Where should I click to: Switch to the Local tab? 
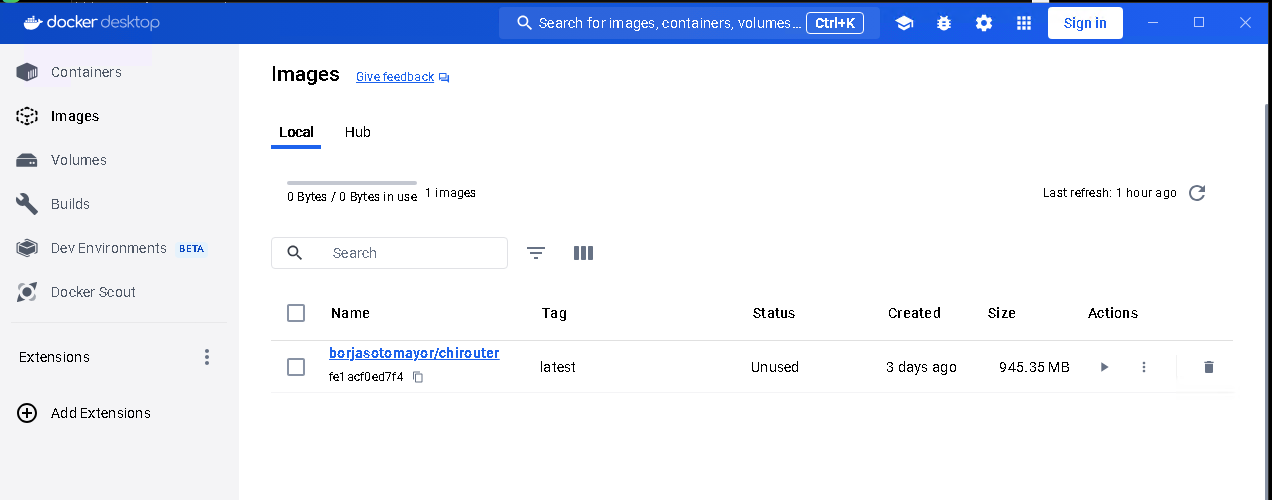296,132
